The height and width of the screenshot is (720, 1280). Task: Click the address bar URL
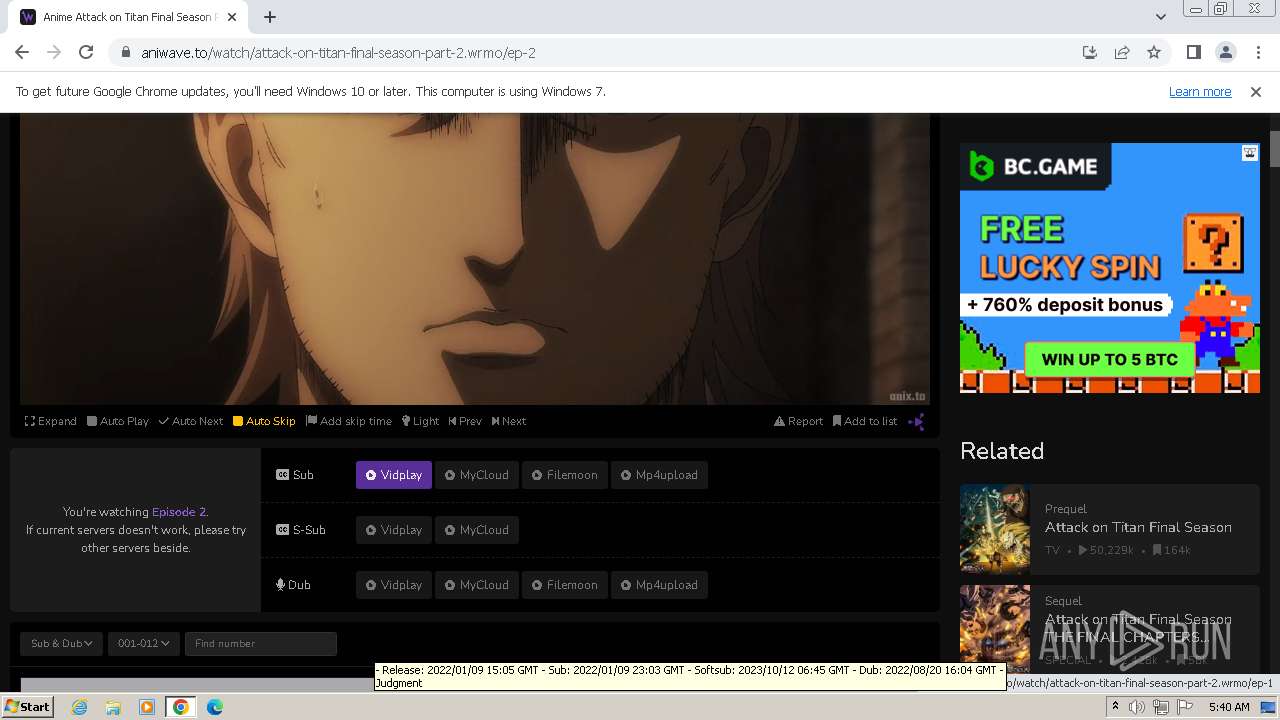[x=338, y=53]
